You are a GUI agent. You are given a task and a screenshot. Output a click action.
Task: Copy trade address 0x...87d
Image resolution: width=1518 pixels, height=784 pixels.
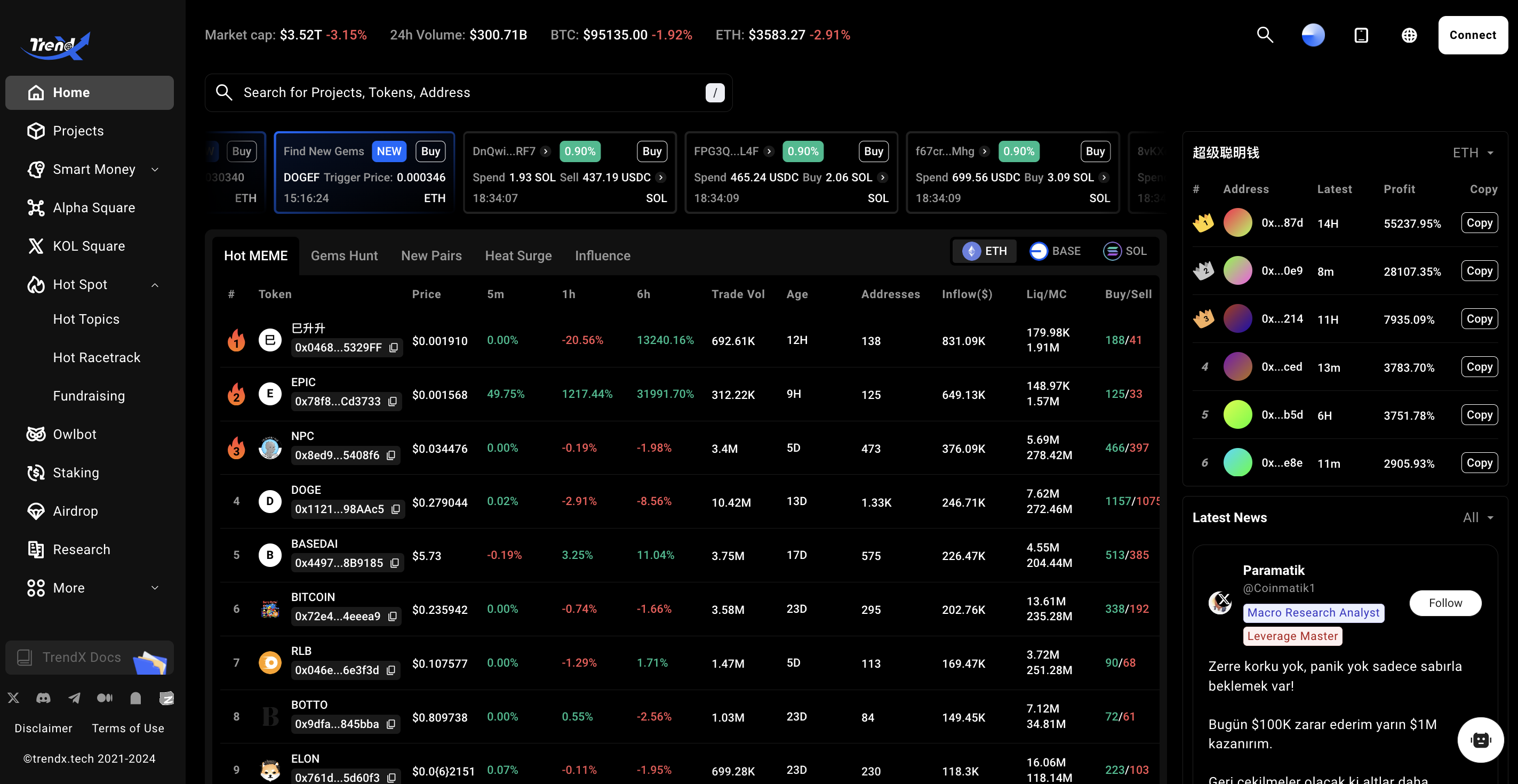[x=1479, y=222]
